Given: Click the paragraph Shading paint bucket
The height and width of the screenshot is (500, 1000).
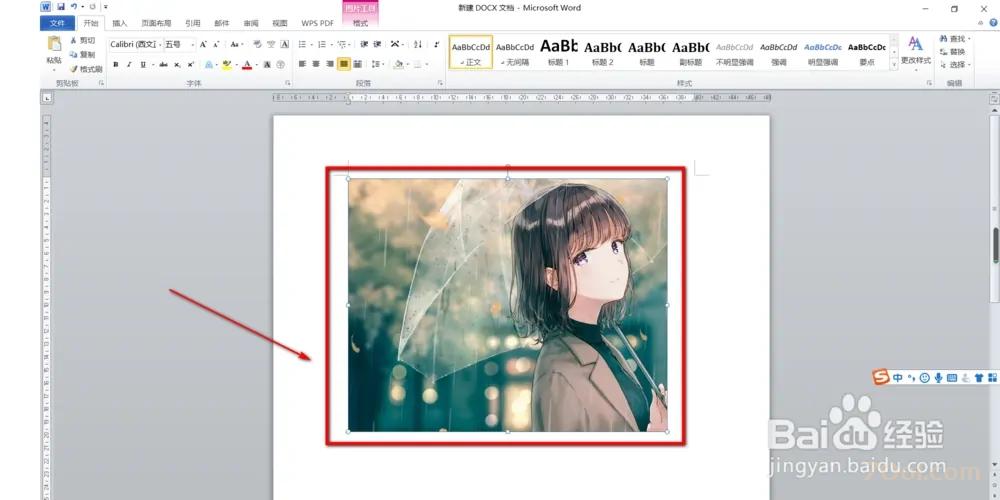Looking at the screenshot, I should (399, 64).
